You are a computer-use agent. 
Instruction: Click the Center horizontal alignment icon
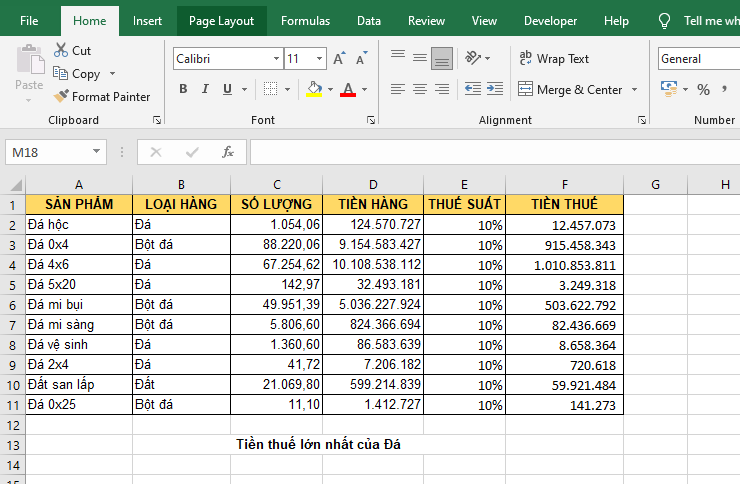tap(420, 89)
